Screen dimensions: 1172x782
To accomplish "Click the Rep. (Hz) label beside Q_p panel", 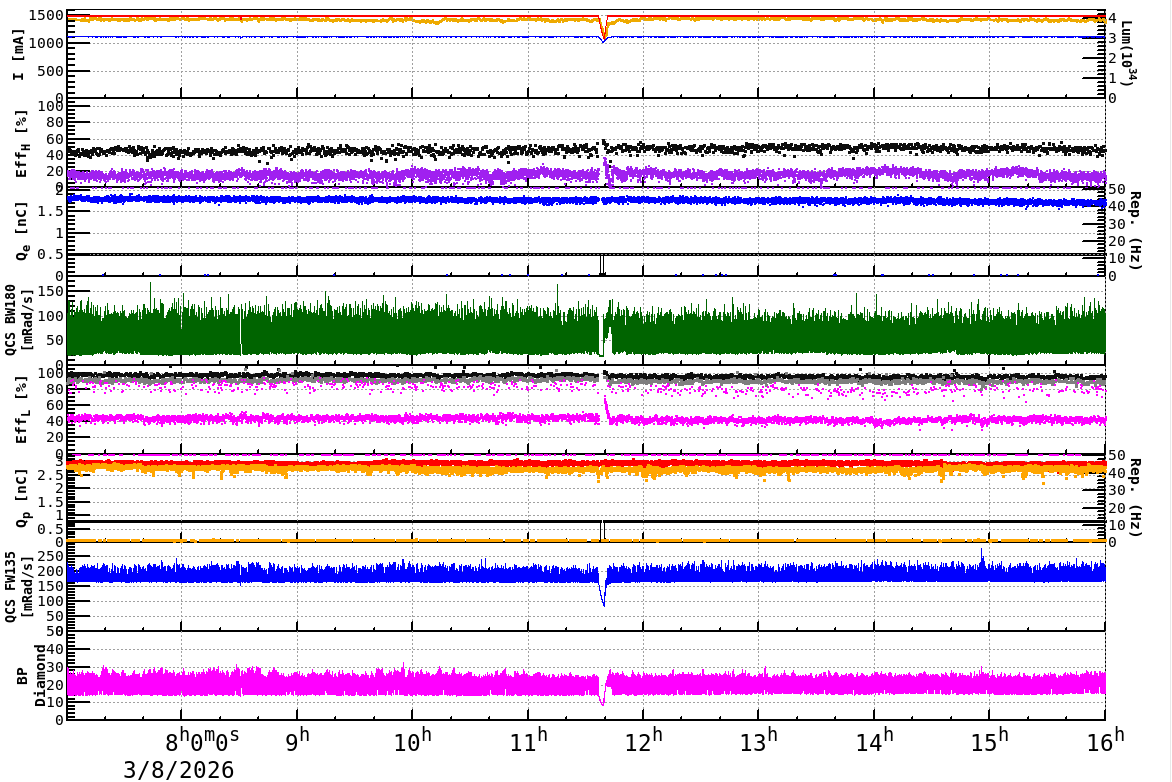I will 1135,497.
